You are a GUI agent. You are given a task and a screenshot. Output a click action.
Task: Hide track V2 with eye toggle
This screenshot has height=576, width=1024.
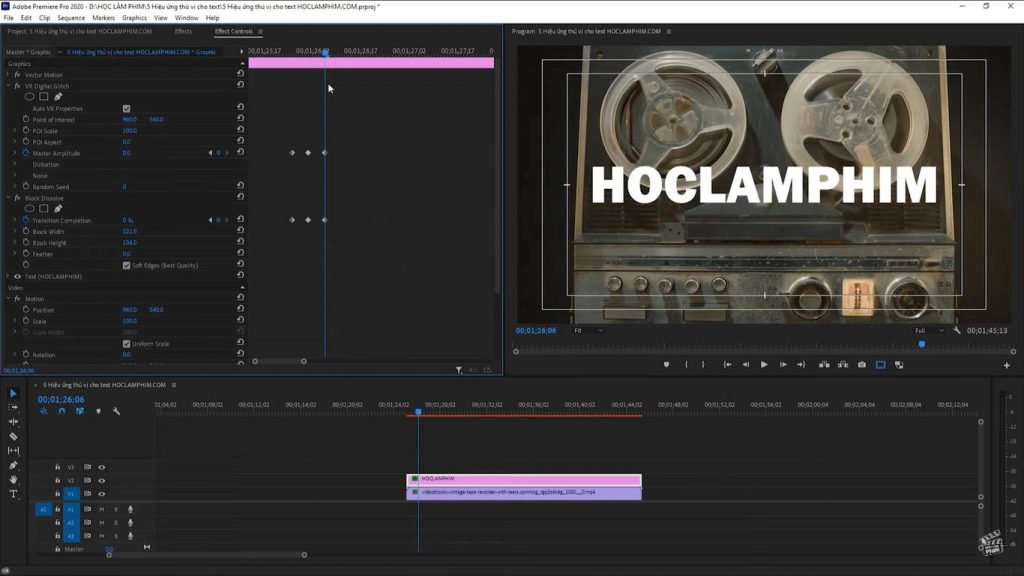[101, 480]
